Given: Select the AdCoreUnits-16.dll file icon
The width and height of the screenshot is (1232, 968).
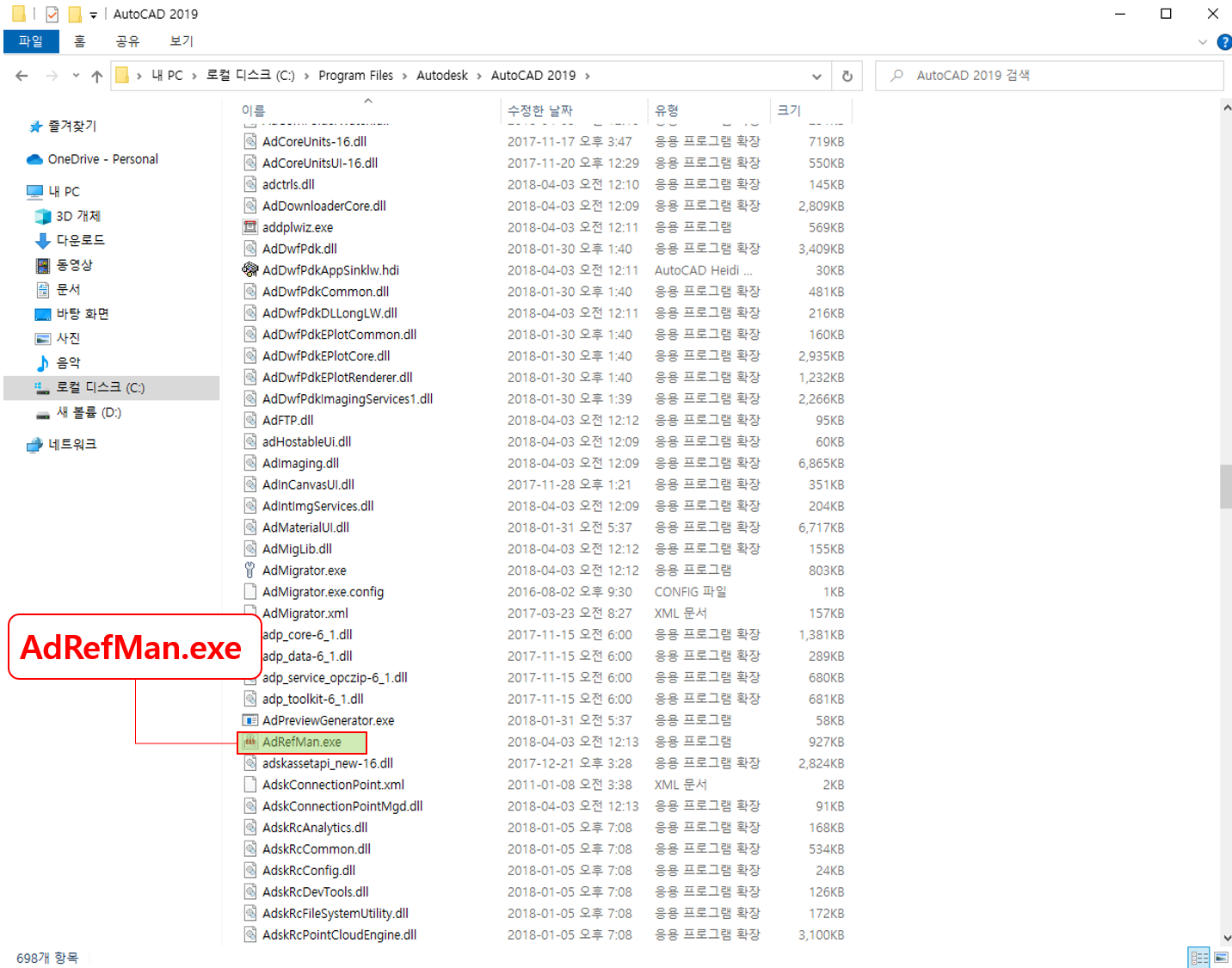Looking at the screenshot, I should 250,142.
